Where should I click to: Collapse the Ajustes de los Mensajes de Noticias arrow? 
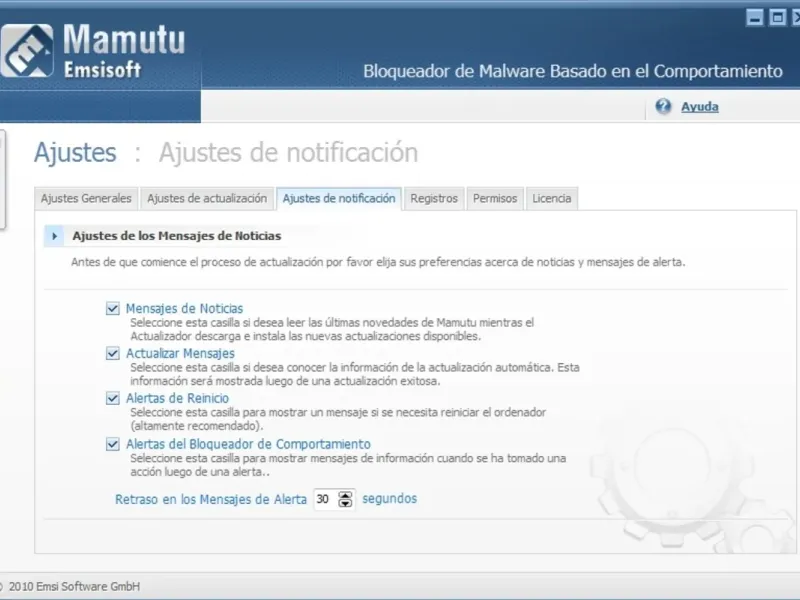[54, 236]
